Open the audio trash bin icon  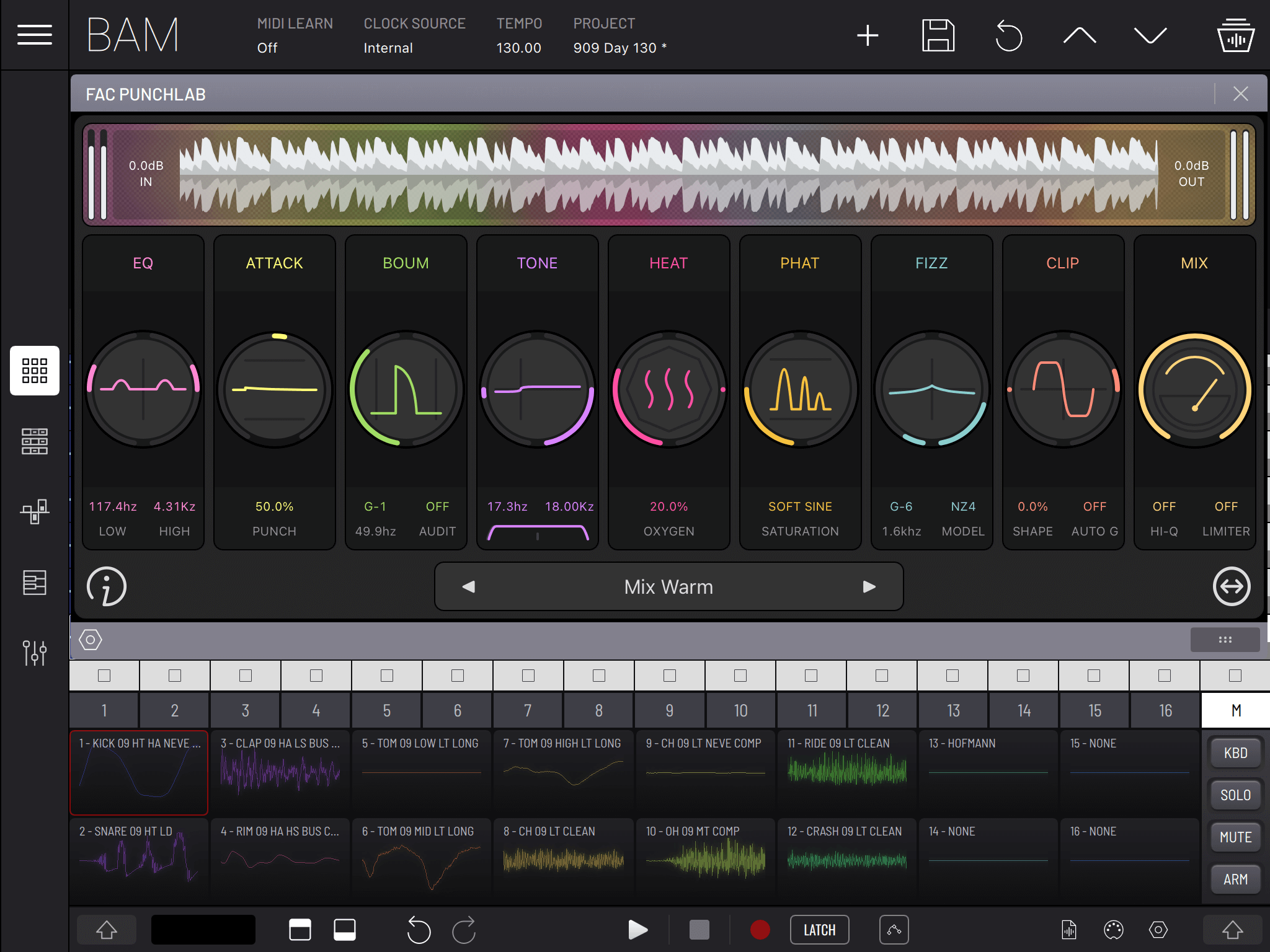tap(1235, 35)
